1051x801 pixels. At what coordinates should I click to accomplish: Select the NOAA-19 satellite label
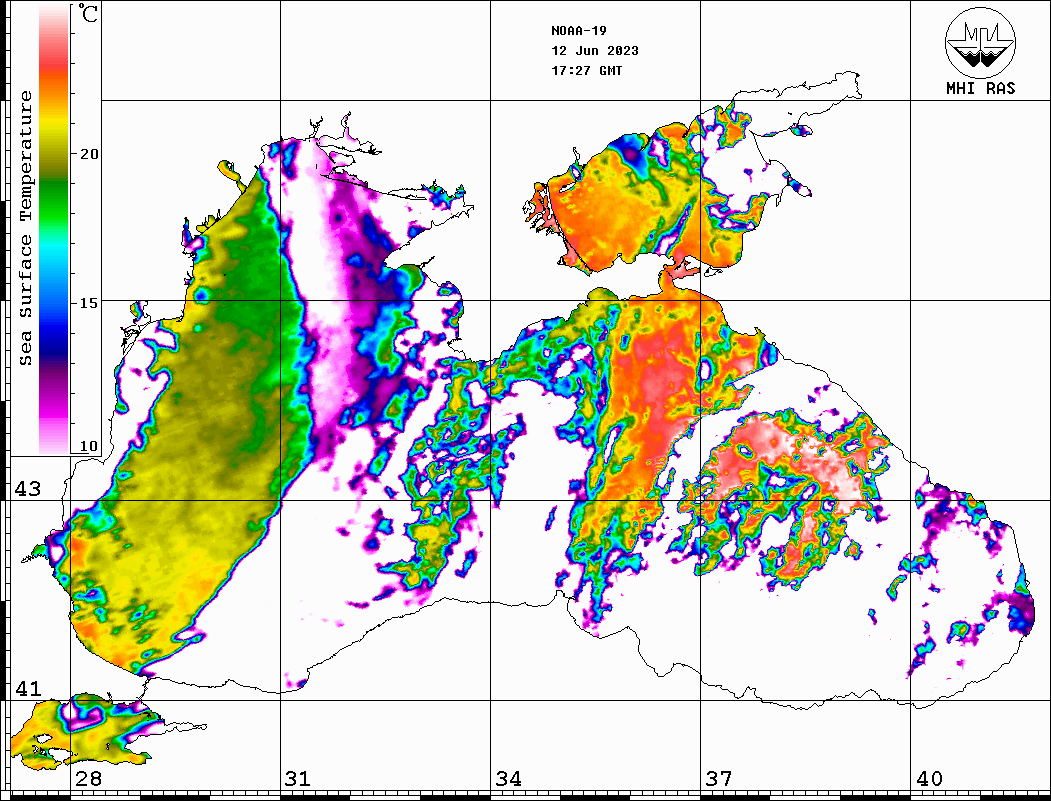tap(579, 31)
